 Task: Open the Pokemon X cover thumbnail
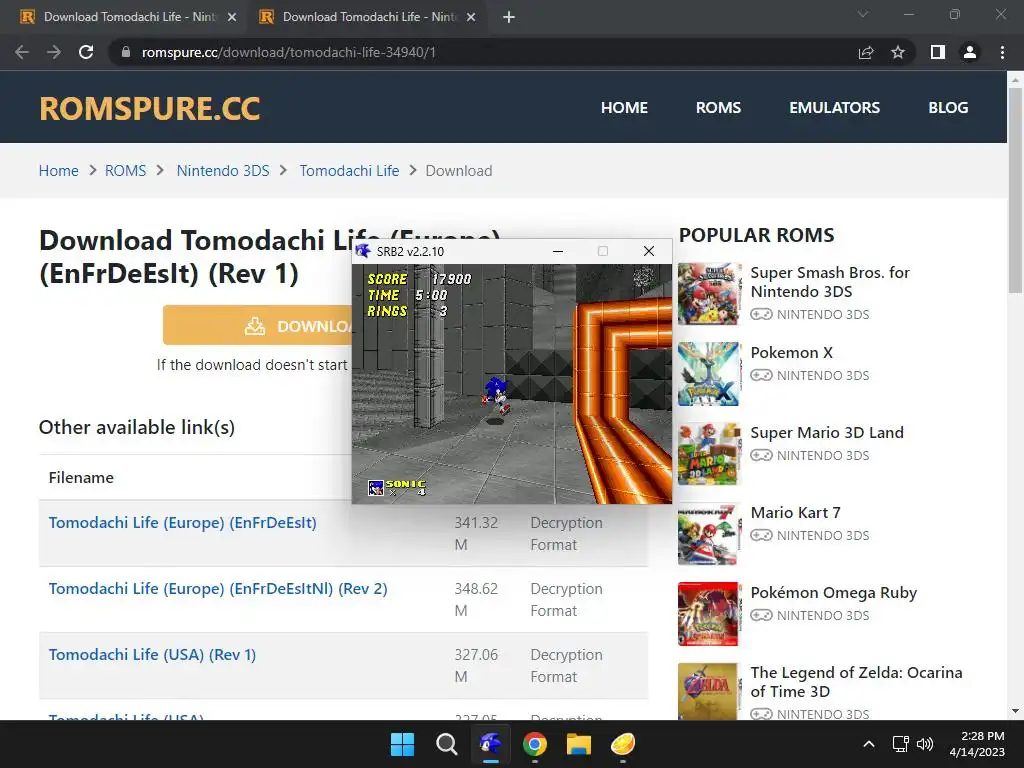[x=710, y=374]
